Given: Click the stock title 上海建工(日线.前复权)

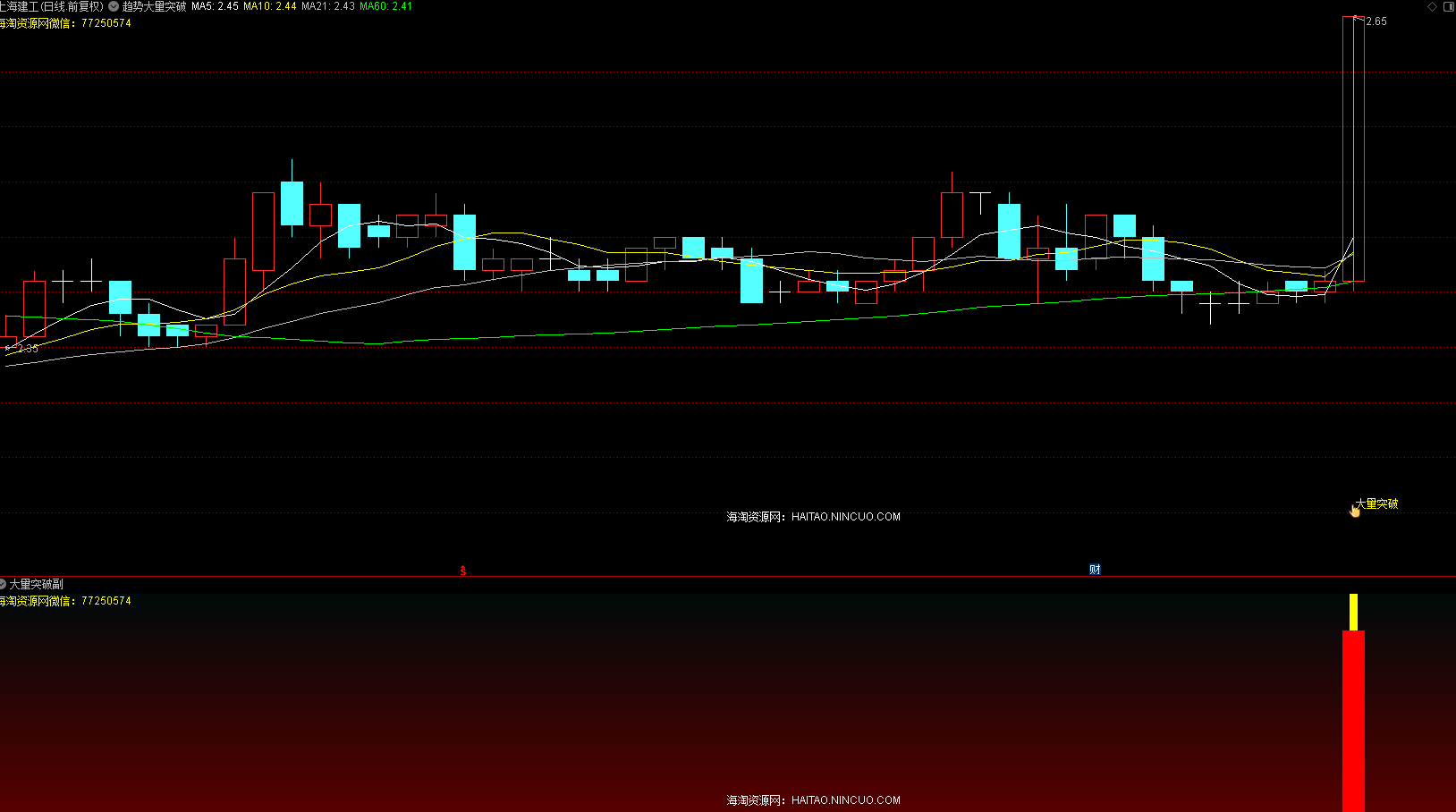Looking at the screenshot, I should tap(51, 6).
